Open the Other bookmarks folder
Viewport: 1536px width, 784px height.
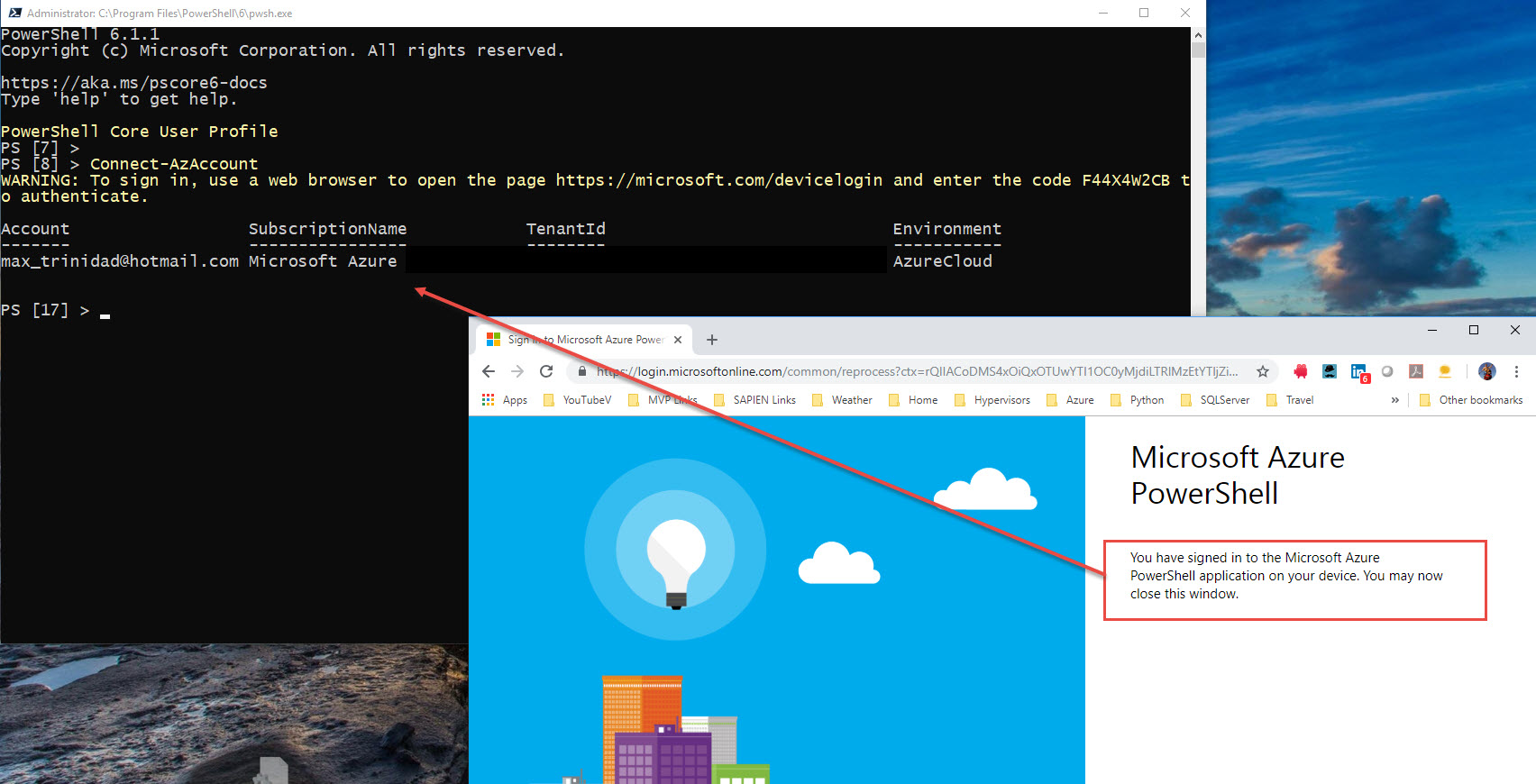1471,400
